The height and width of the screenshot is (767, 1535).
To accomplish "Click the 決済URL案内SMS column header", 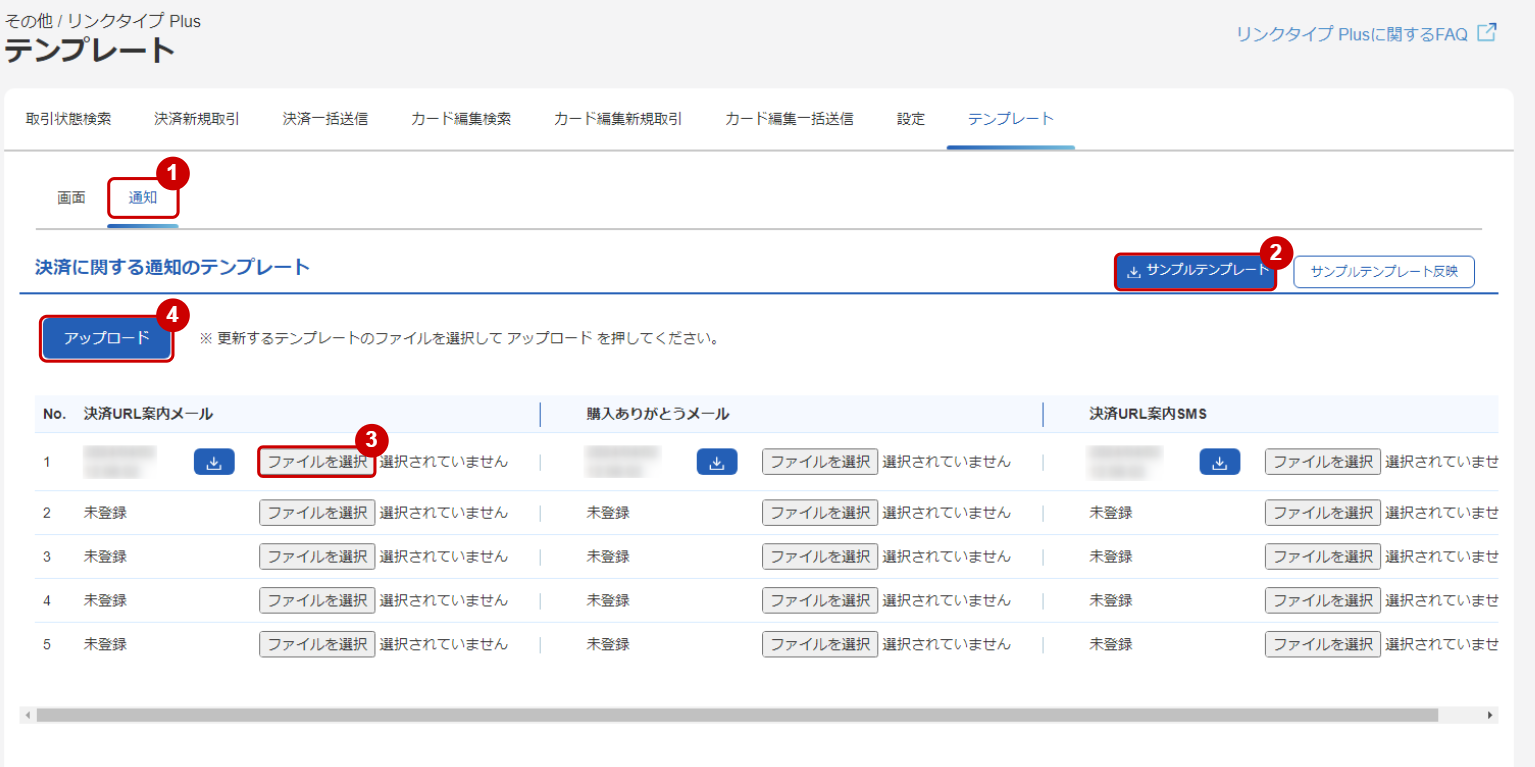I will (x=1148, y=414).
